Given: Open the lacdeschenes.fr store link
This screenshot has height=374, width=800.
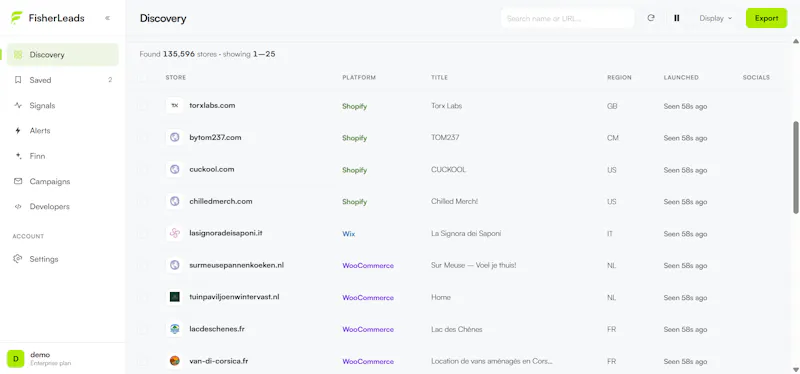Looking at the screenshot, I should tap(217, 329).
